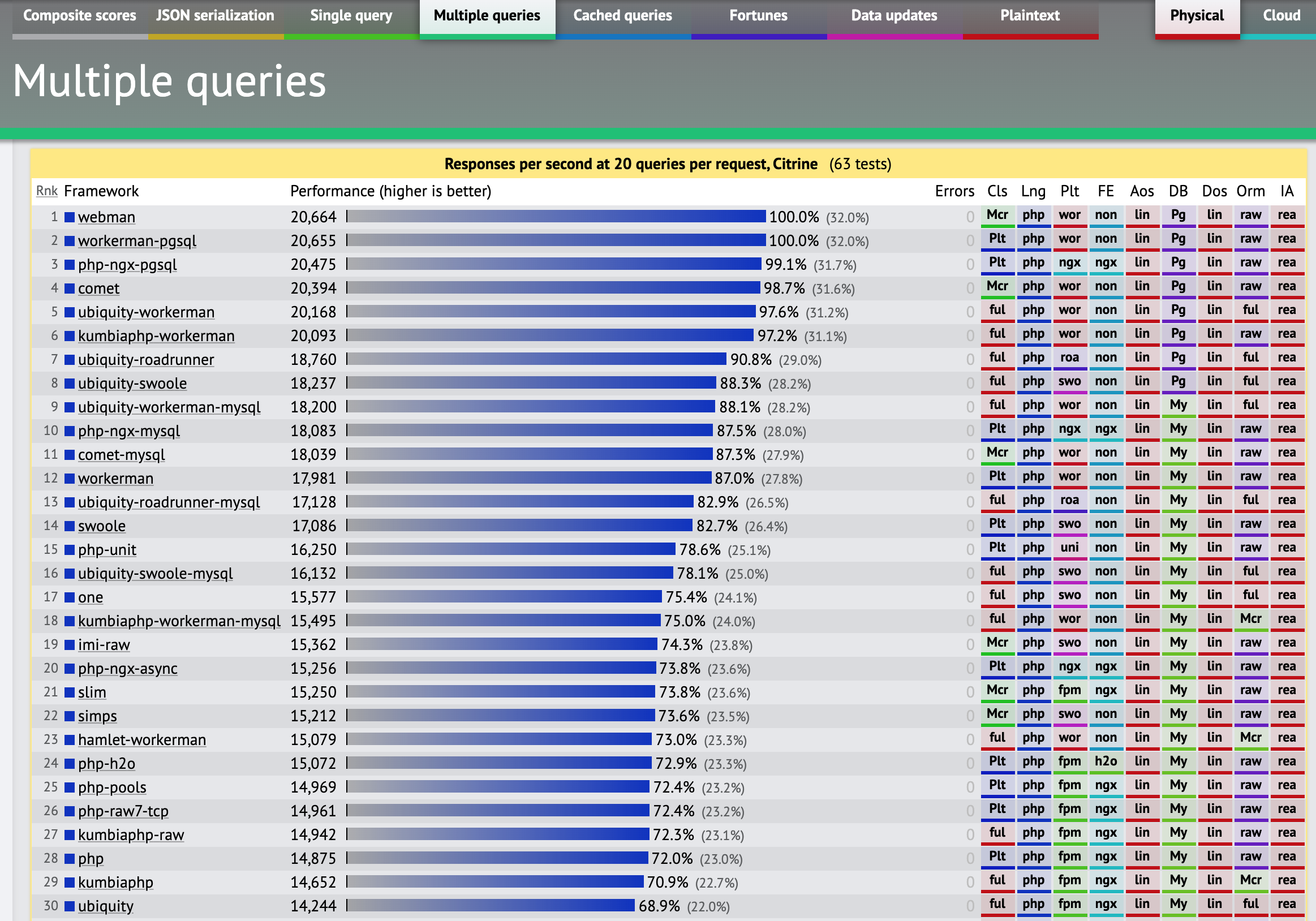The image size is (1316, 921).
Task: Click the Mcr ORM tag in hamlet-workerman row
Action: 1251,739
